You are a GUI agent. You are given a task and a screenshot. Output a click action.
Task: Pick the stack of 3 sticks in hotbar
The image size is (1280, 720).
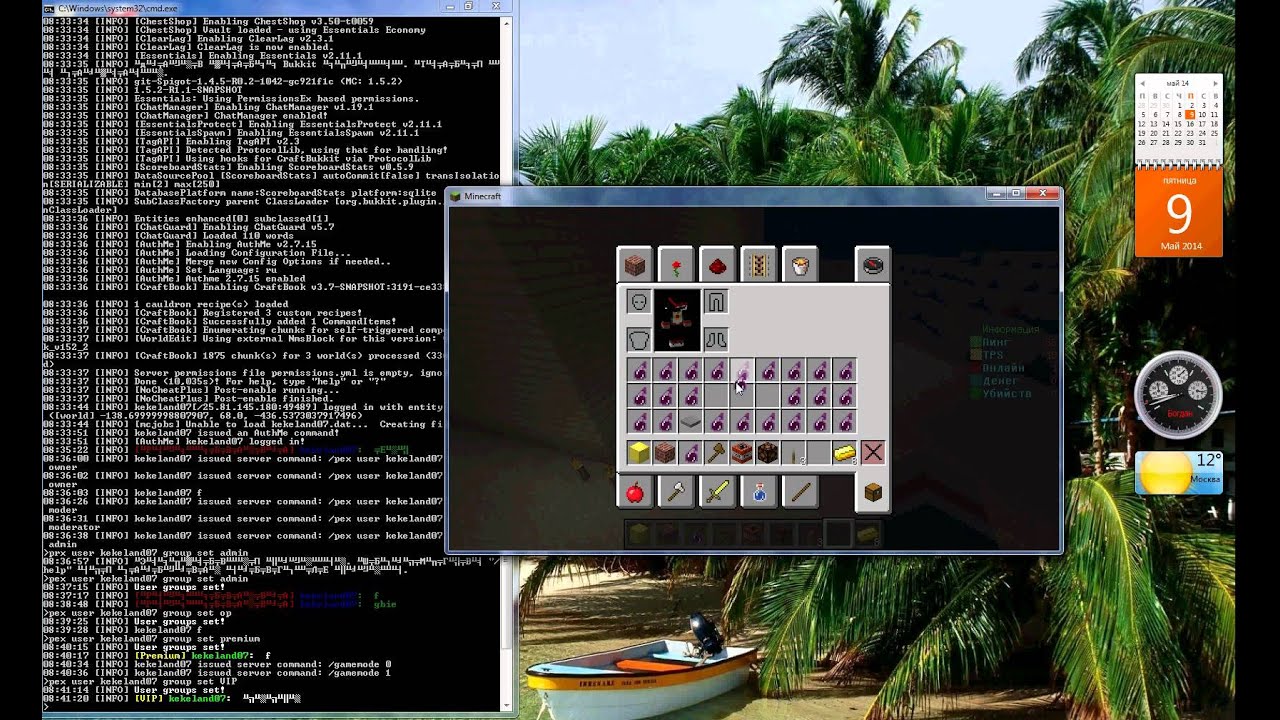pos(793,453)
